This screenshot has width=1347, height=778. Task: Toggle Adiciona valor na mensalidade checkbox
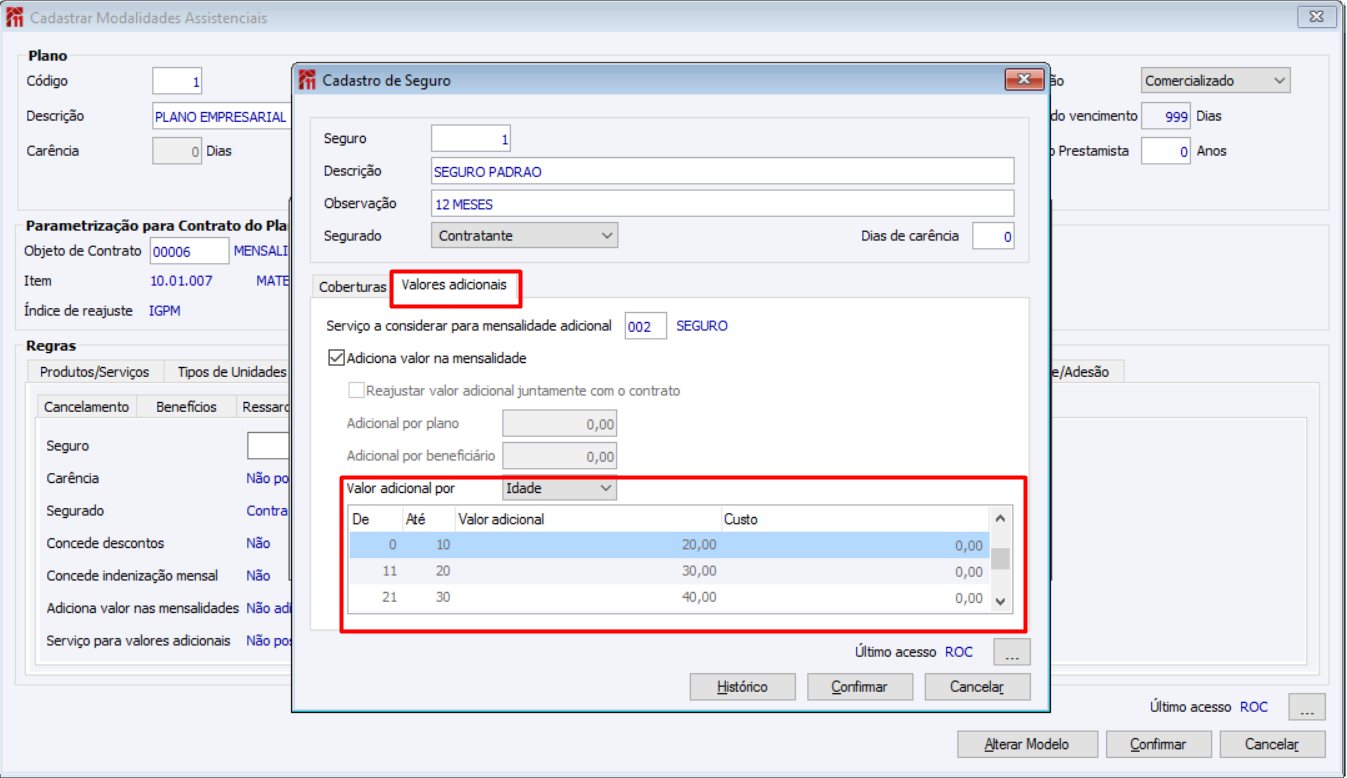coord(336,357)
